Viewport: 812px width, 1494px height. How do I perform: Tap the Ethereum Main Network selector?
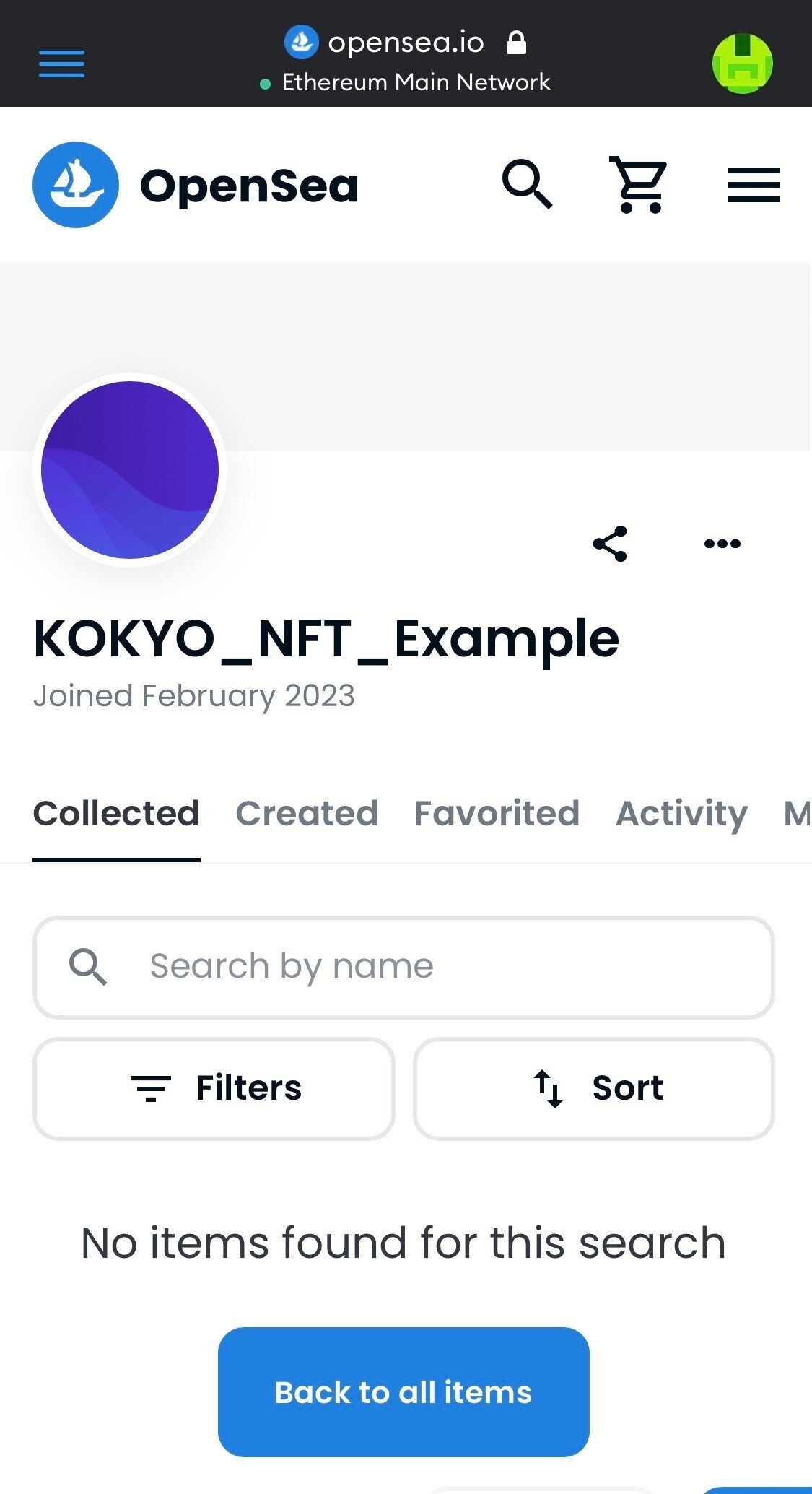406,82
